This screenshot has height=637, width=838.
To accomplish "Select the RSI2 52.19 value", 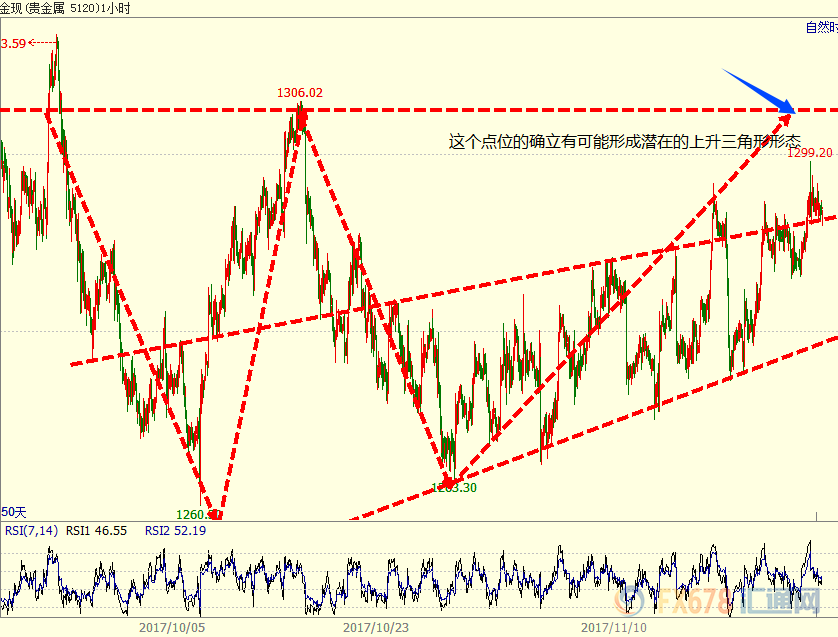I will 175,531.
